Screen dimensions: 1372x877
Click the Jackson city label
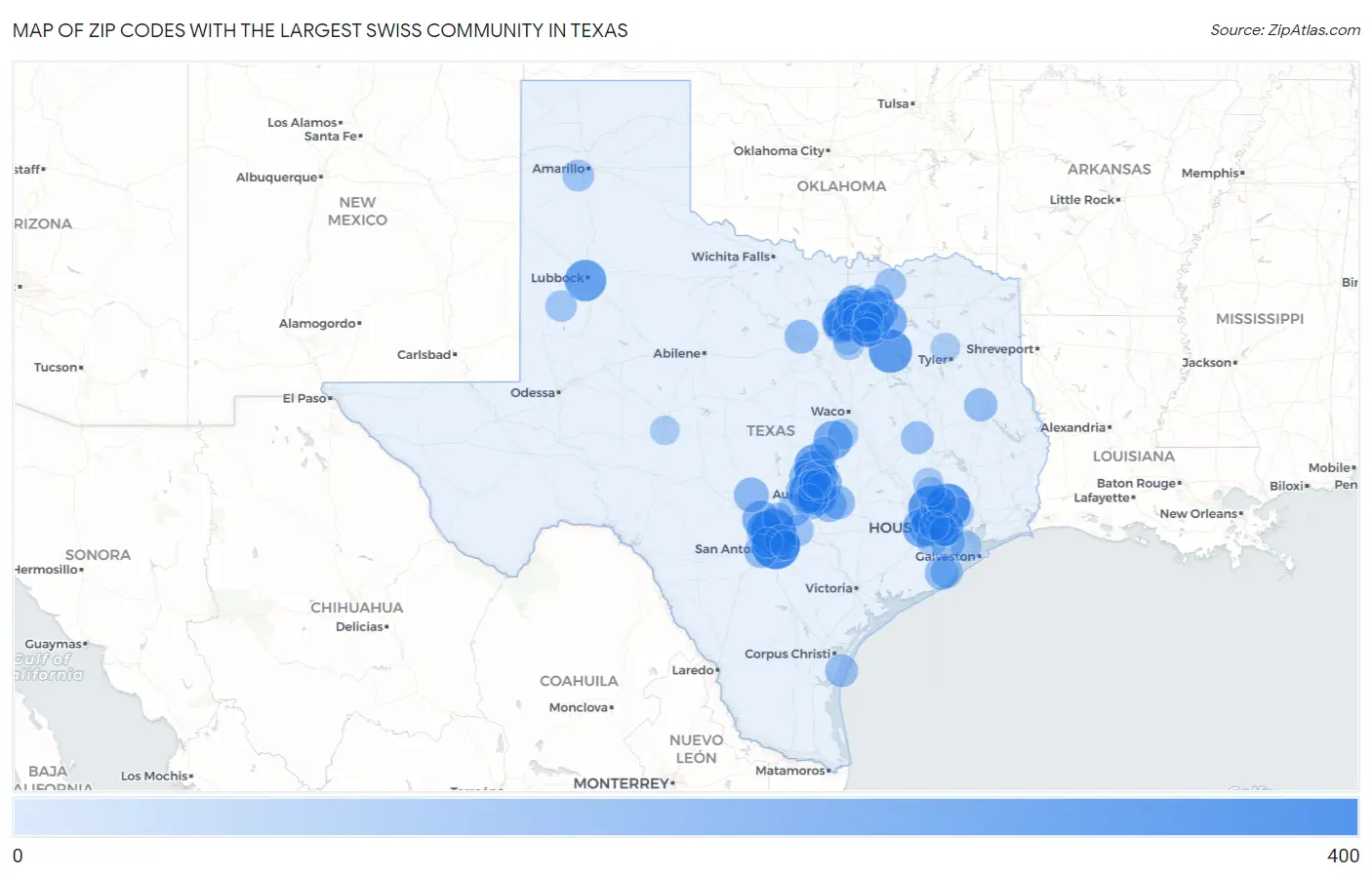point(1209,362)
